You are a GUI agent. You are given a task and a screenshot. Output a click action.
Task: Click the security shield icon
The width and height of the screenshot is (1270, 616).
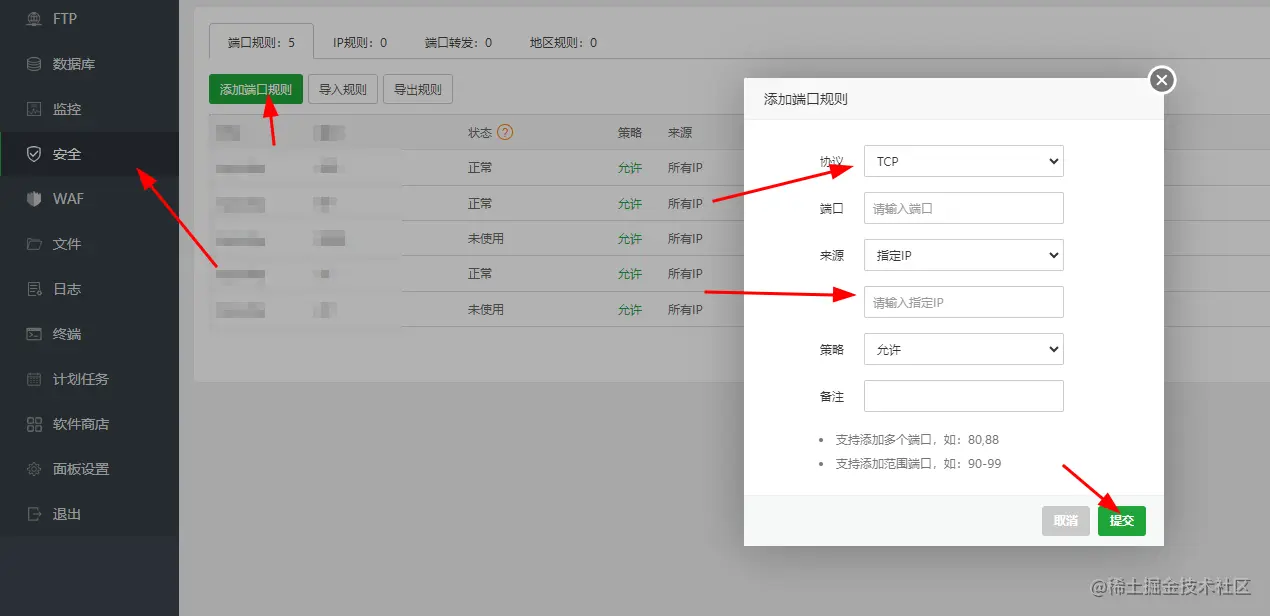click(x=34, y=154)
